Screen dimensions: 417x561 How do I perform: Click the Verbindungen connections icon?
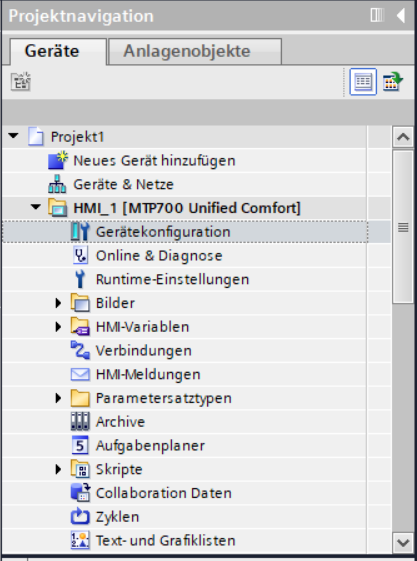point(80,350)
